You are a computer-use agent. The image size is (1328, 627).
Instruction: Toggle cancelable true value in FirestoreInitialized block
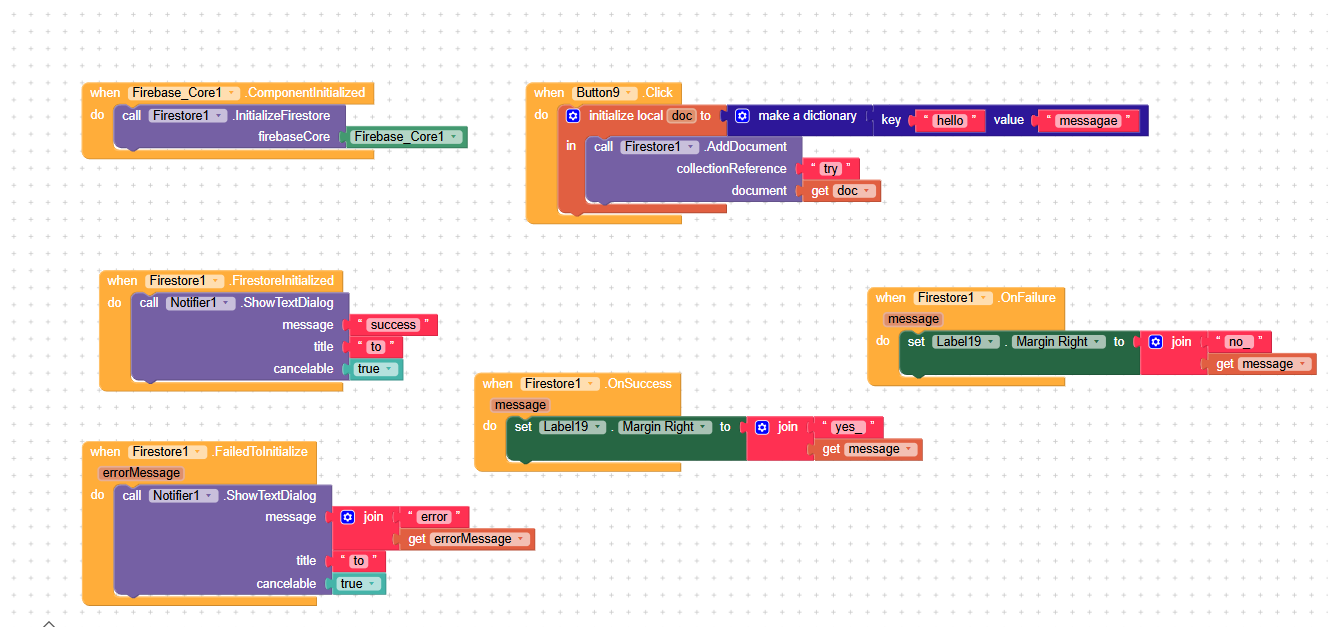point(377,369)
